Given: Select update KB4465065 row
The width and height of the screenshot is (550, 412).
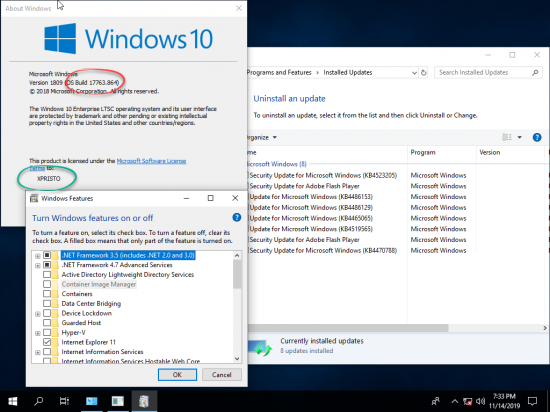Looking at the screenshot, I should coord(310,218).
